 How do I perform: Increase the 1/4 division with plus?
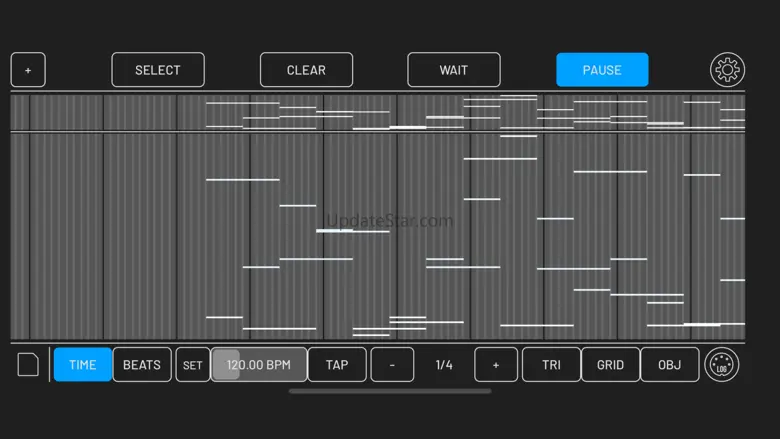[496, 365]
